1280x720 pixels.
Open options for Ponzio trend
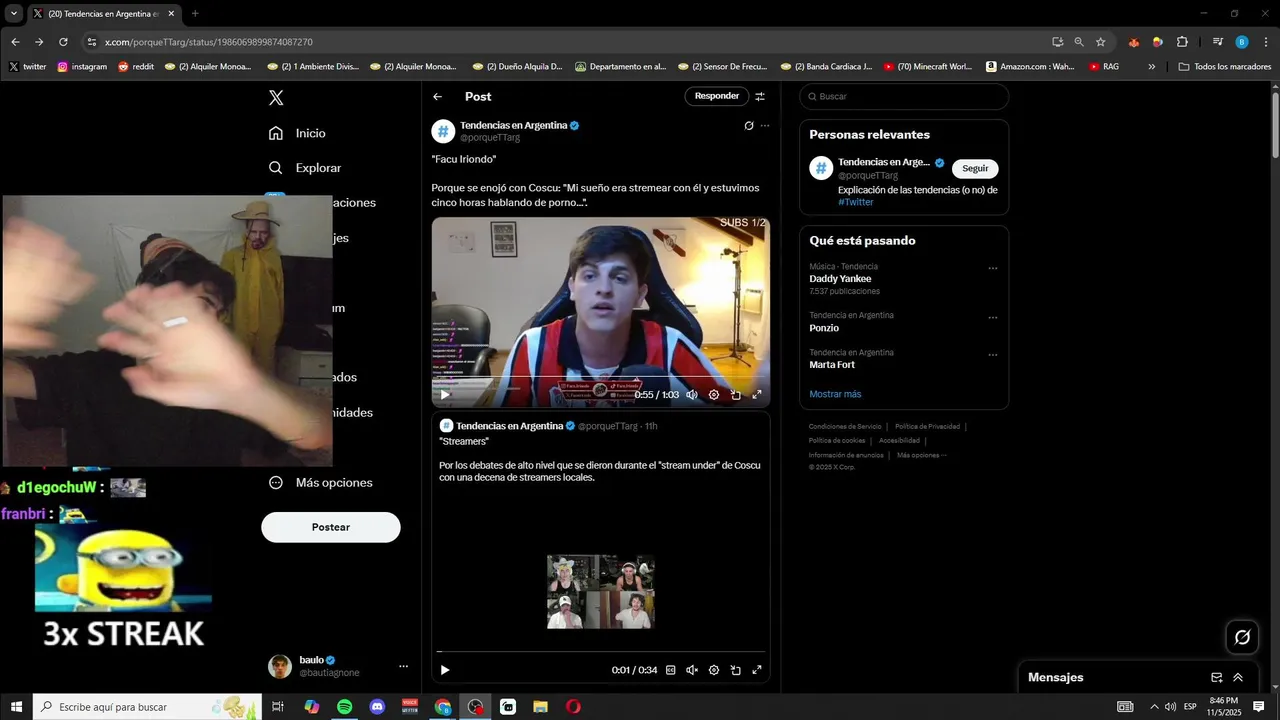click(x=993, y=317)
